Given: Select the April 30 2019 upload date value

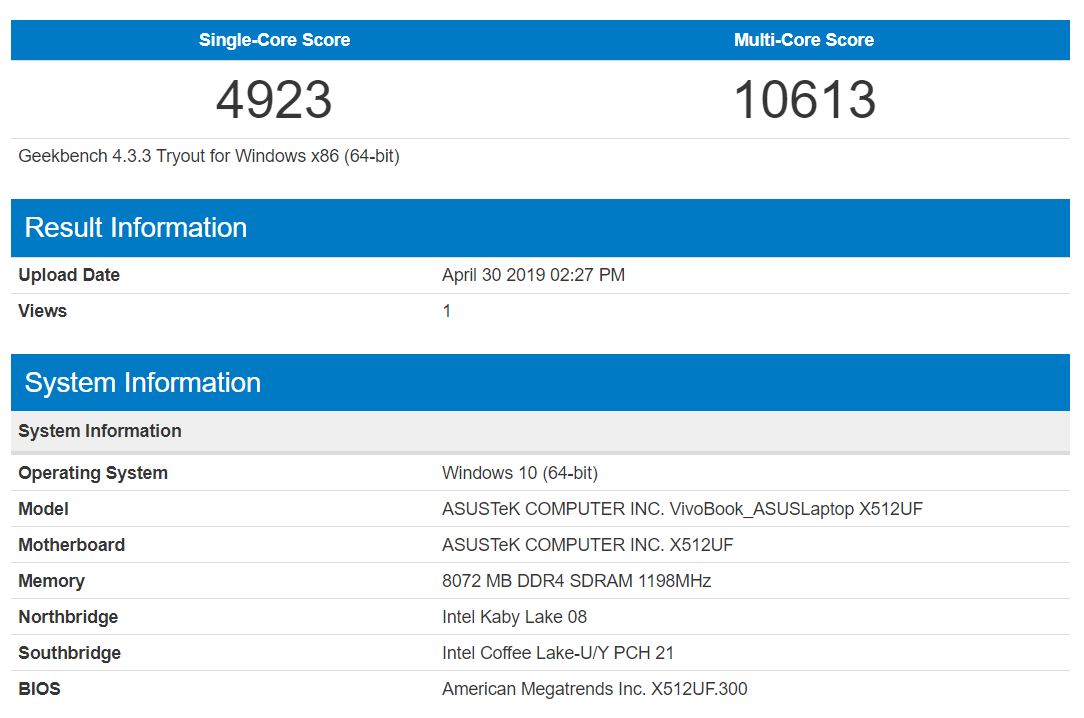Looking at the screenshot, I should pyautogui.click(x=533, y=275).
